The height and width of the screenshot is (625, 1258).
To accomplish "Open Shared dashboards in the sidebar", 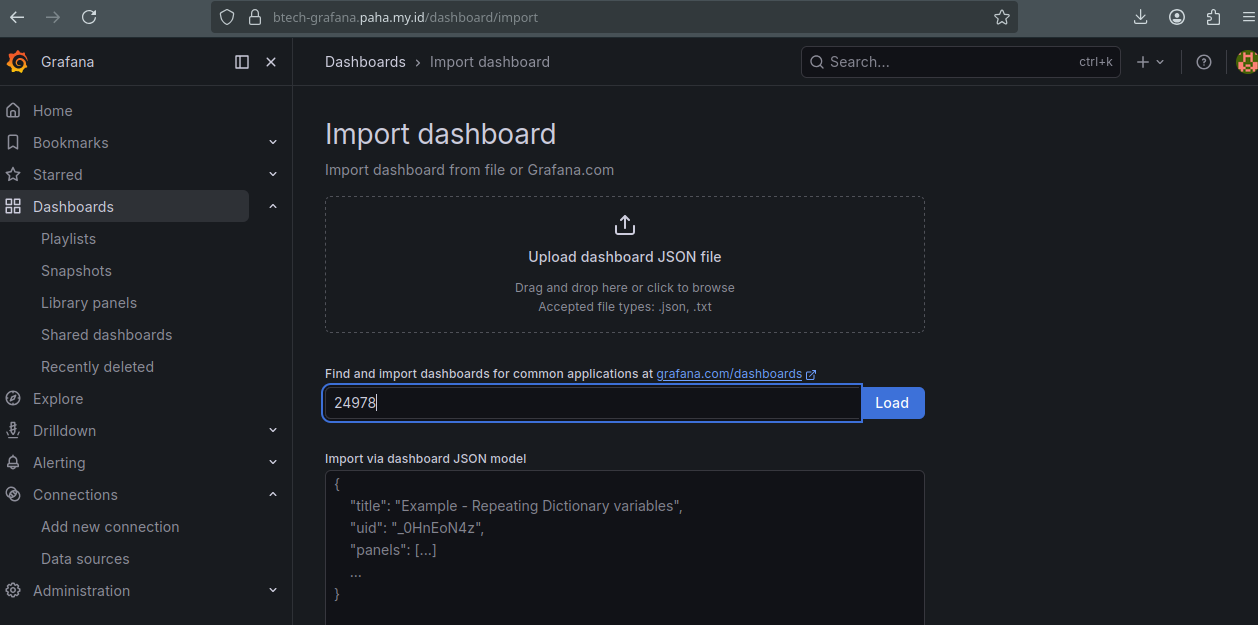I will click(106, 335).
